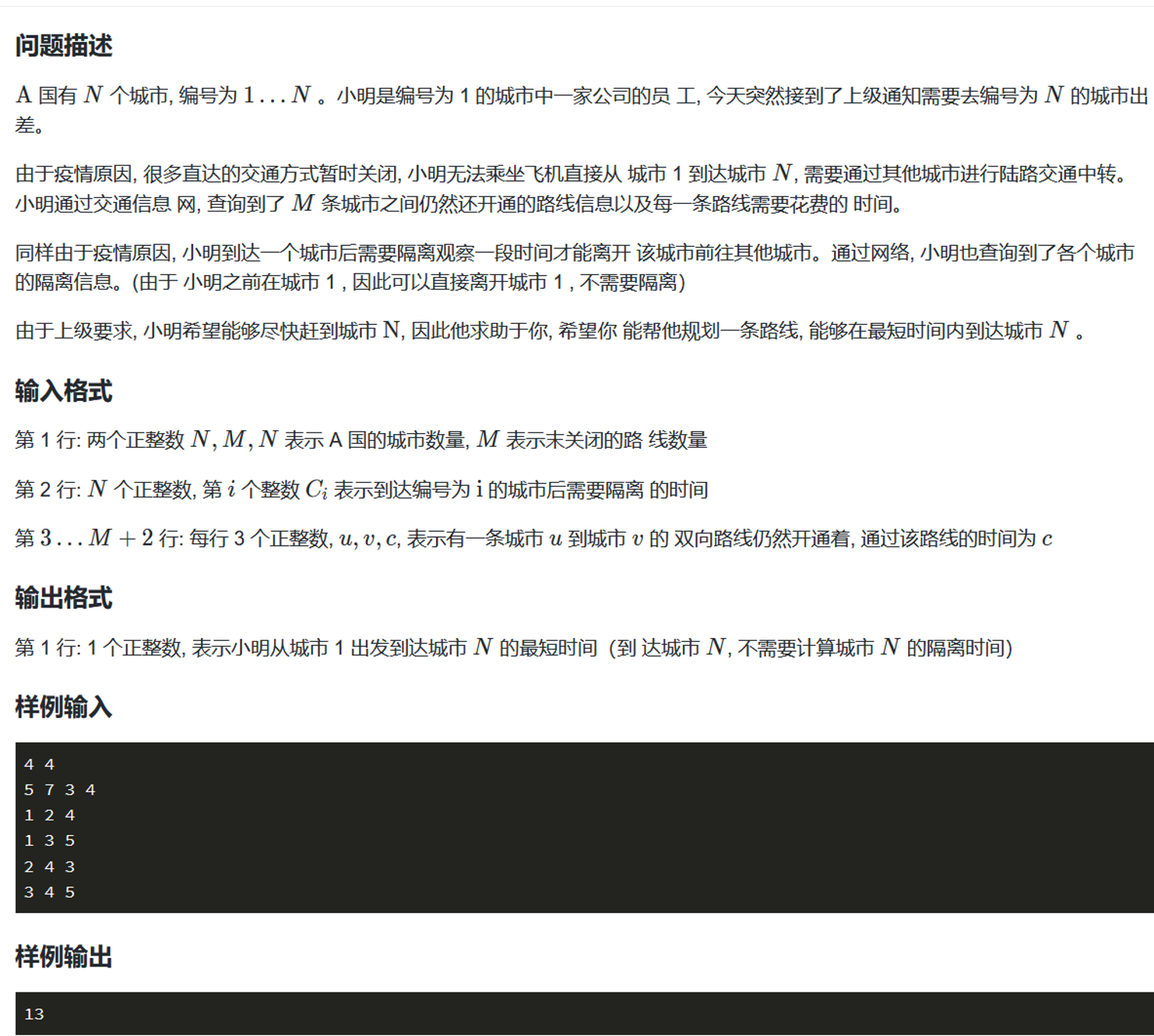Image resolution: width=1154 pixels, height=1036 pixels.
Task: Click the "5 7 3 4" line in sample input
Action: pyautogui.click(x=60, y=790)
